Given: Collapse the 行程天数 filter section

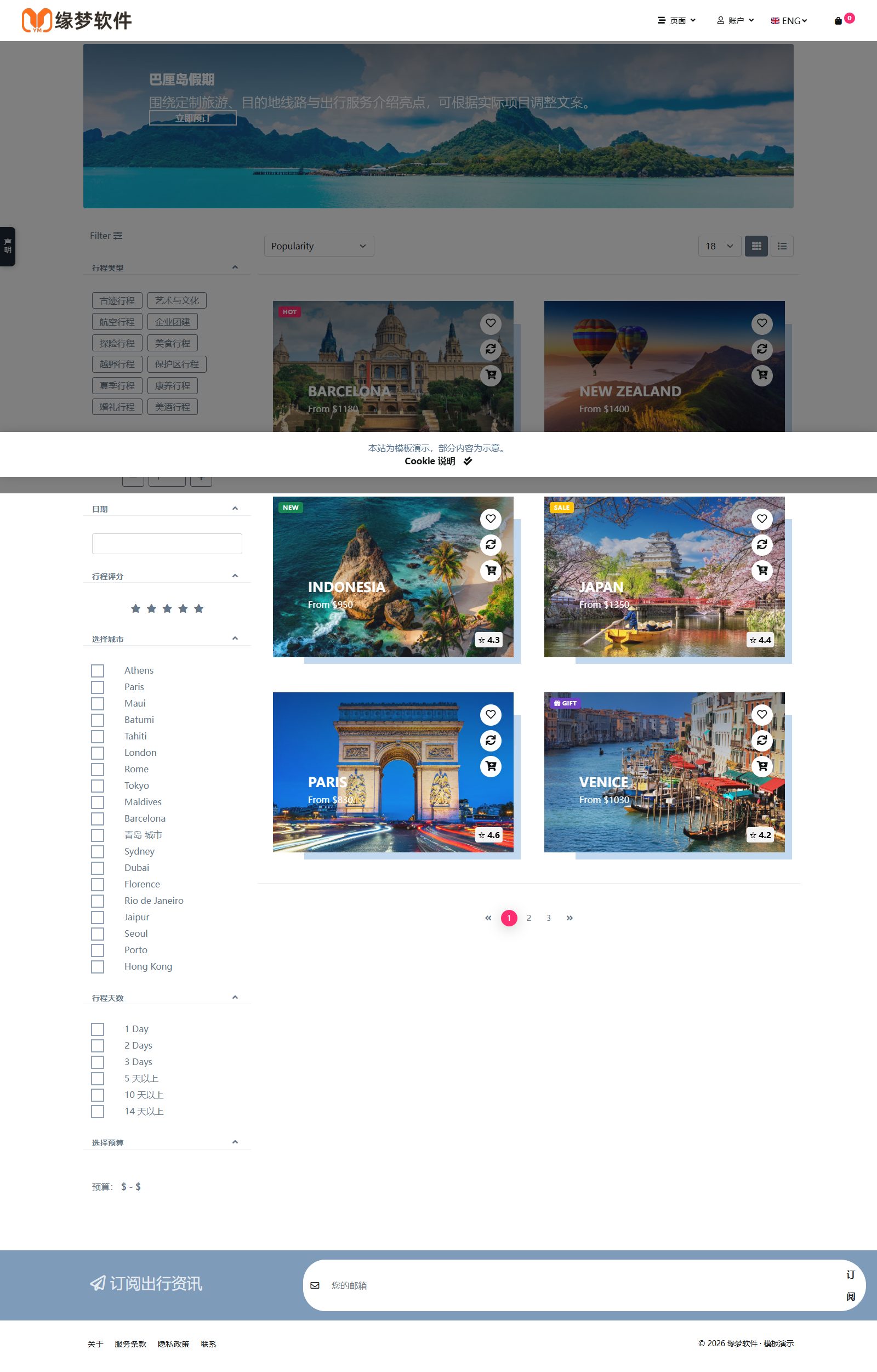Looking at the screenshot, I should coord(235,997).
